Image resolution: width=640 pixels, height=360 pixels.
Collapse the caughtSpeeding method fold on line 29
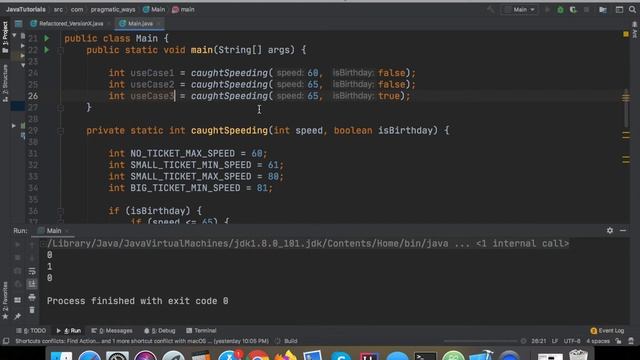point(60,131)
